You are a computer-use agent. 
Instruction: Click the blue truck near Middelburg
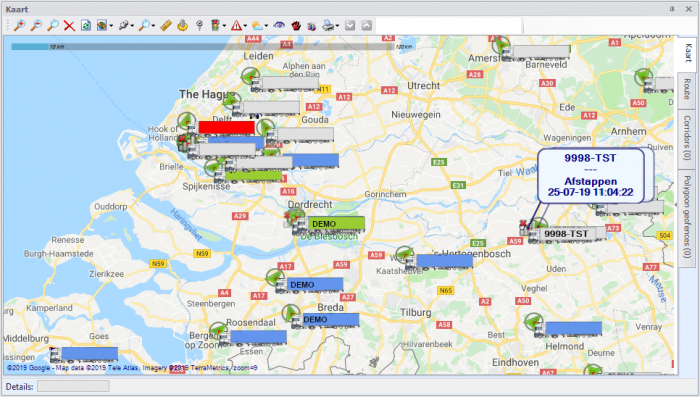tap(84, 355)
